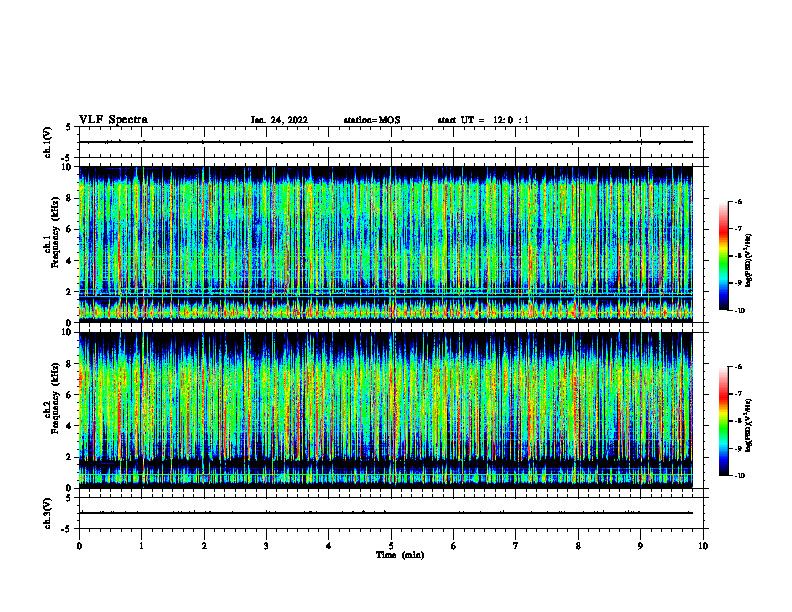
Task: Click time-axis tick label "1"
Action: pyautogui.click(x=141, y=546)
